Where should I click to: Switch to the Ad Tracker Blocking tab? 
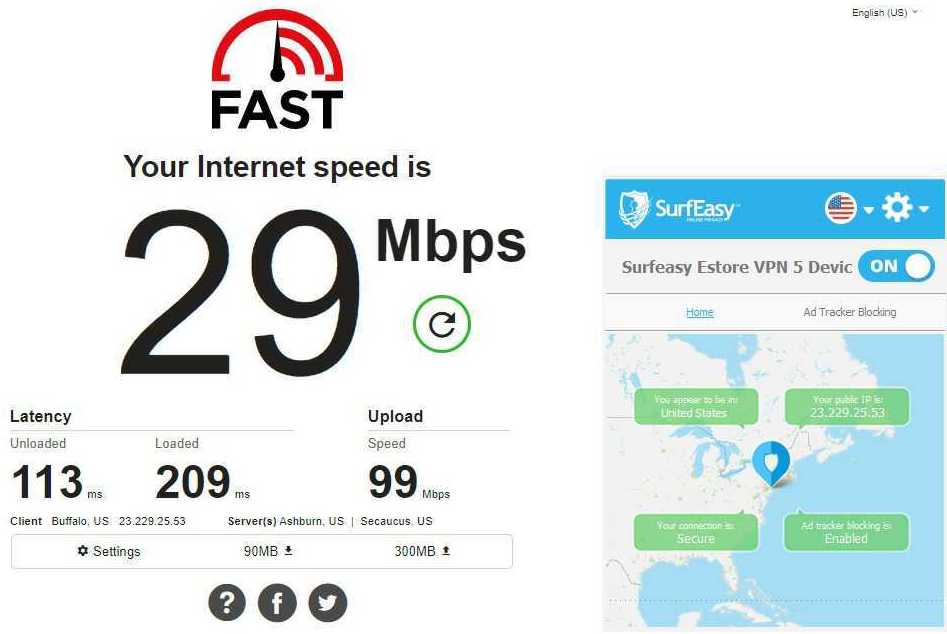point(850,312)
